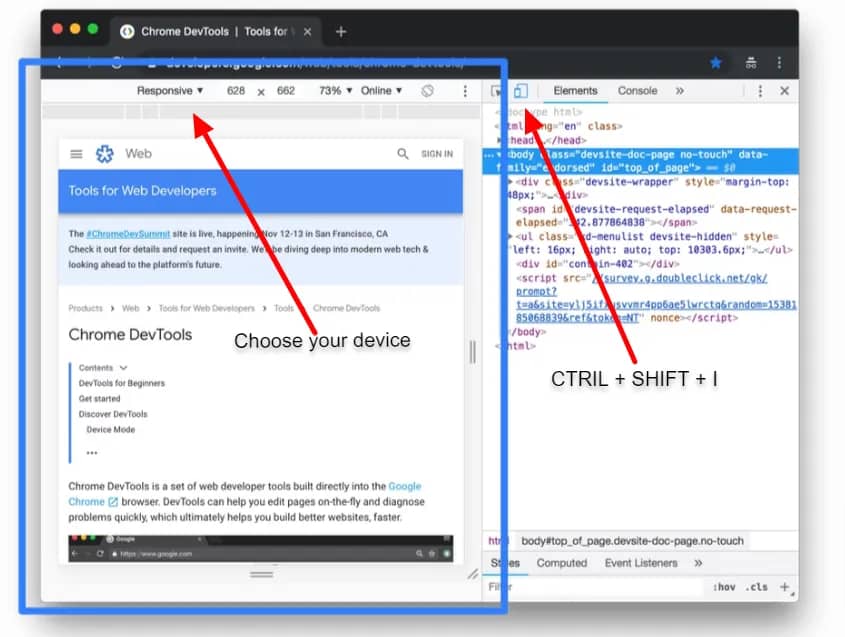Open a new browser tab

pyautogui.click(x=341, y=32)
